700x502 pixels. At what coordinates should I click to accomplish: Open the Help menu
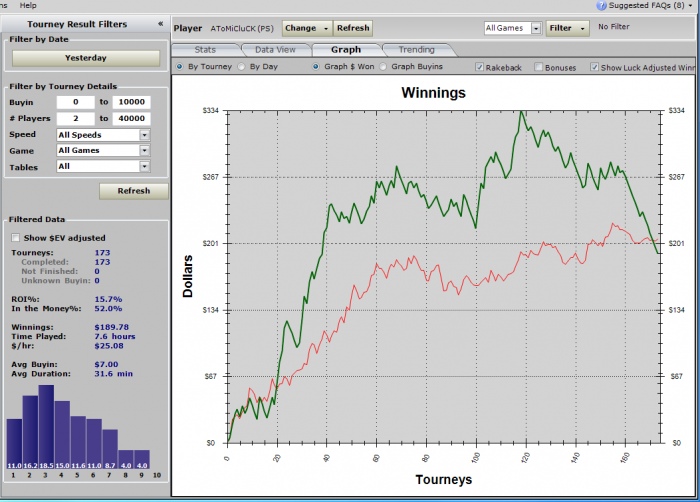[28, 5]
